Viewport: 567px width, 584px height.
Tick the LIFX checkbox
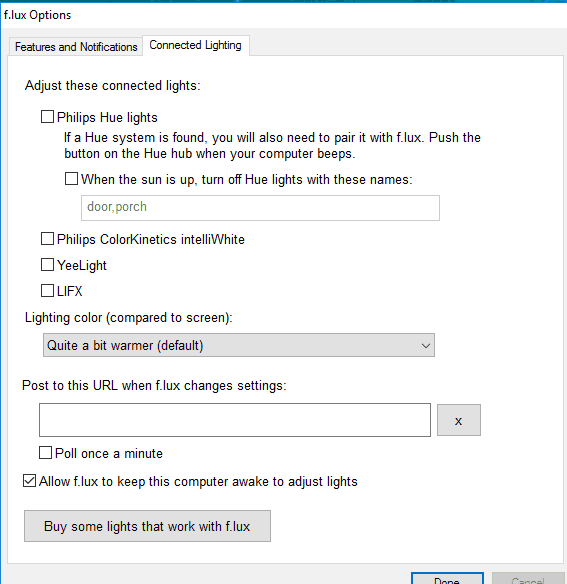pyautogui.click(x=47, y=291)
